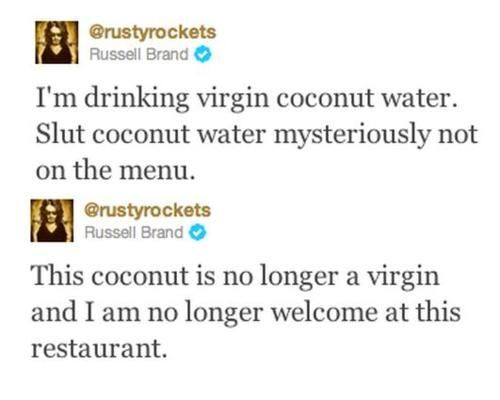Open the avatar on the first tweet
500x400 pixels.
click(57, 42)
